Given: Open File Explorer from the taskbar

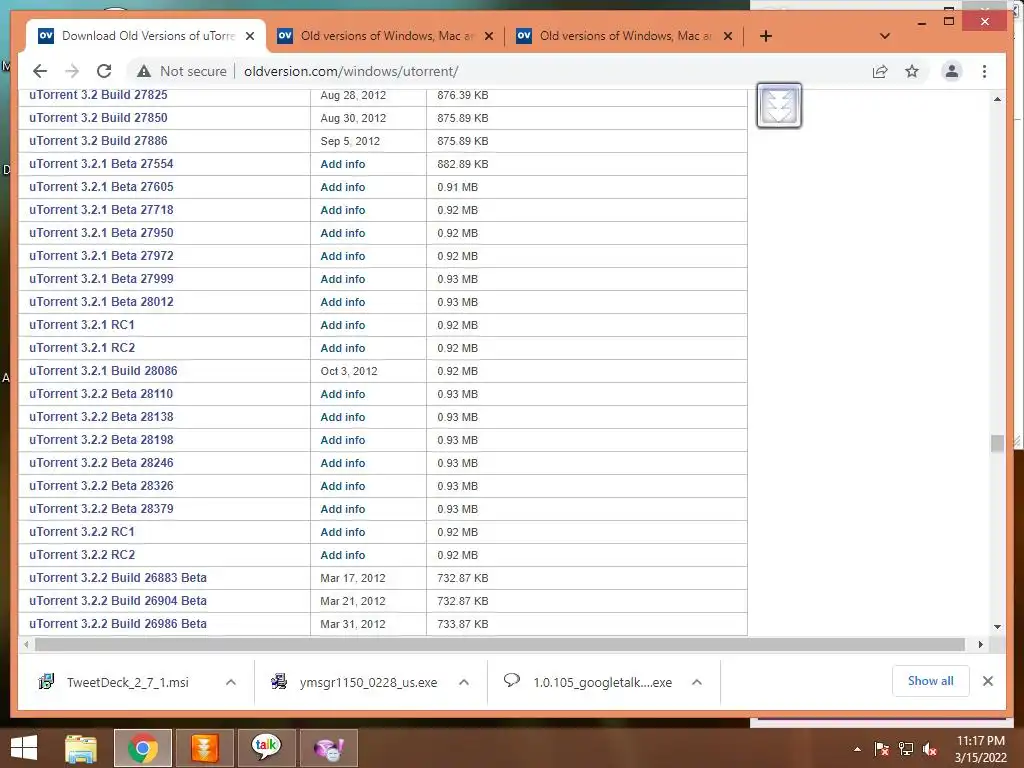Looking at the screenshot, I should coord(81,748).
